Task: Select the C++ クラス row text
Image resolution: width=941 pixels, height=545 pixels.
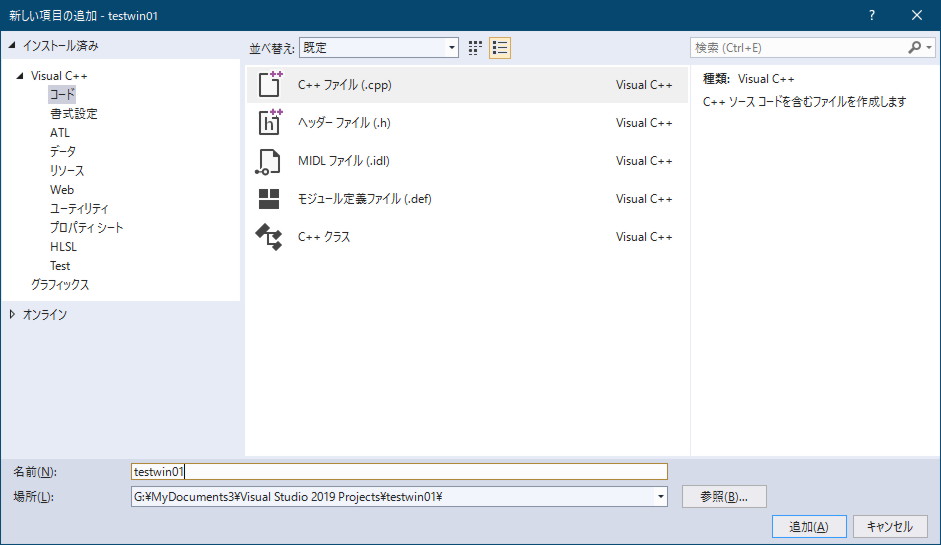Action: pos(323,236)
